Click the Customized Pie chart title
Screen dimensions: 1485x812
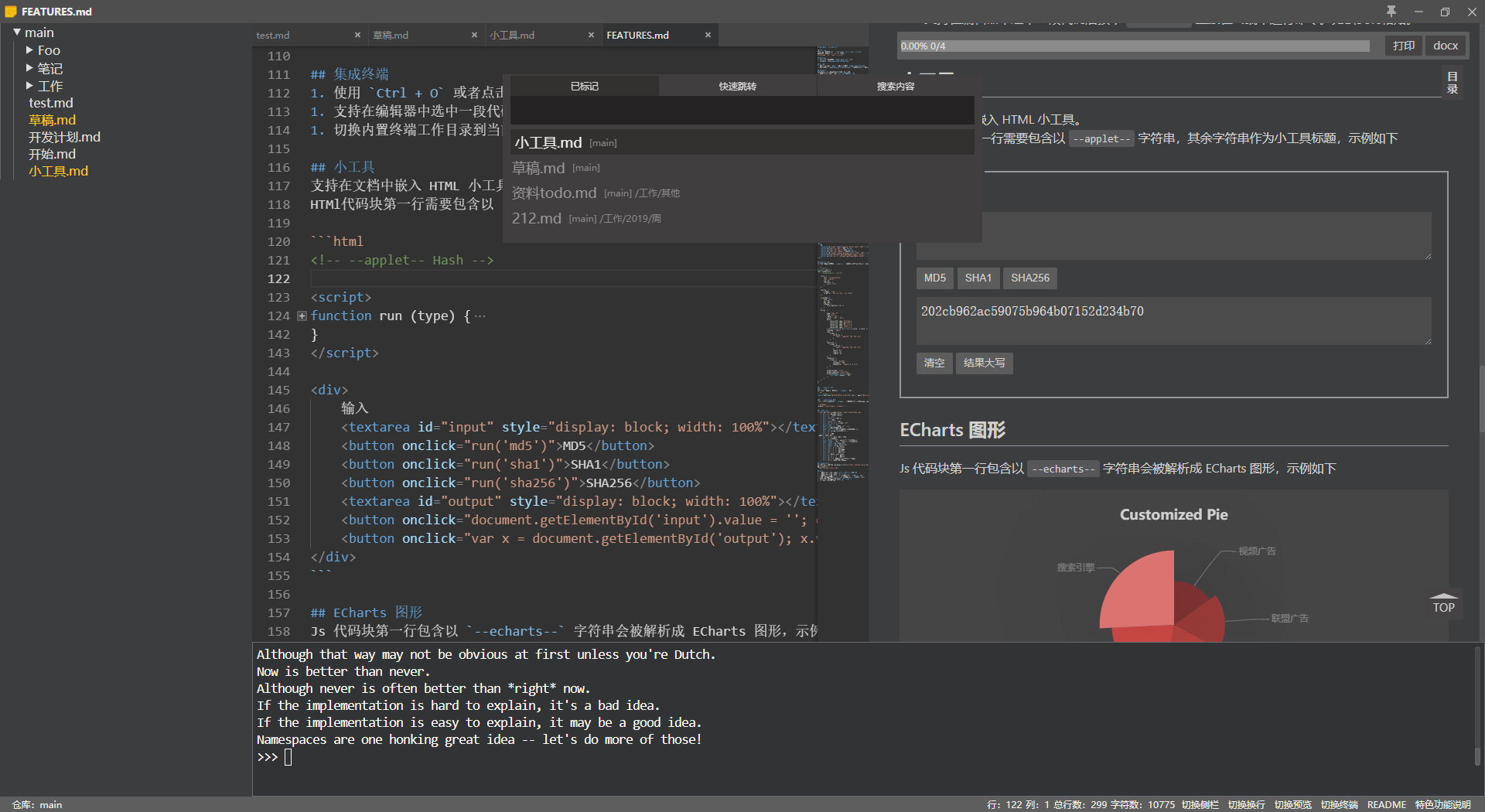(x=1173, y=514)
